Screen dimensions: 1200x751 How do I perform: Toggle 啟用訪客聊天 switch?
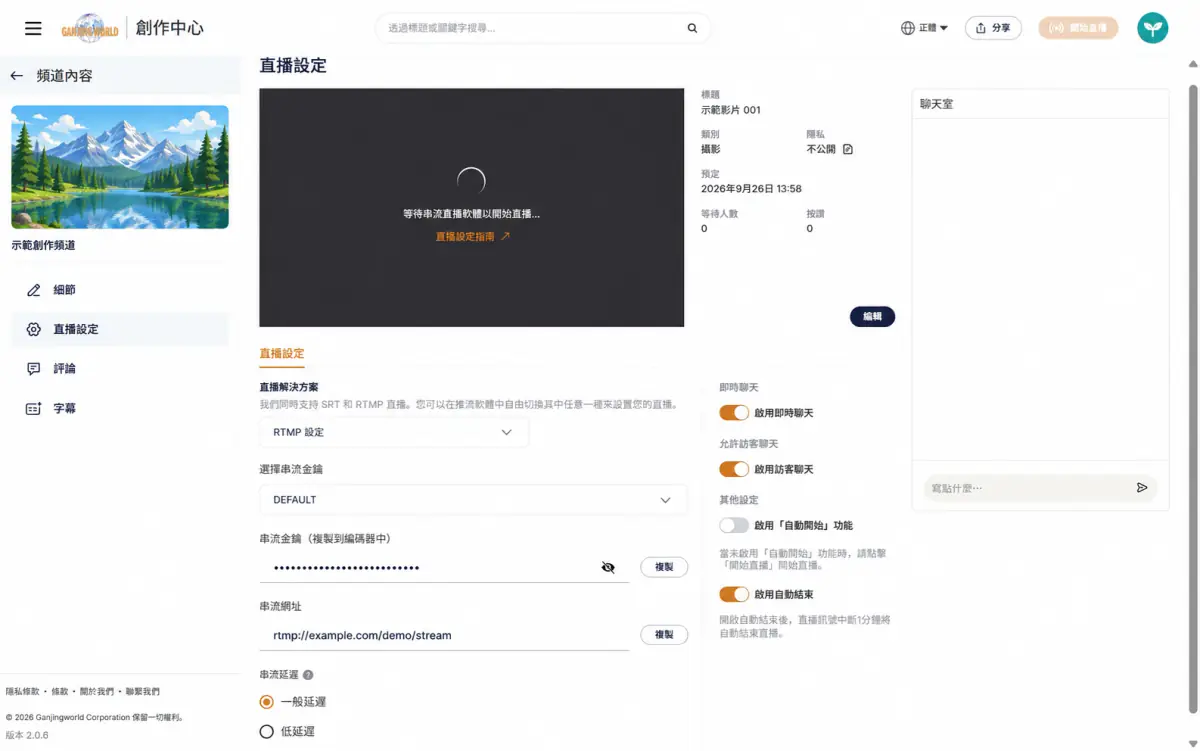click(734, 469)
